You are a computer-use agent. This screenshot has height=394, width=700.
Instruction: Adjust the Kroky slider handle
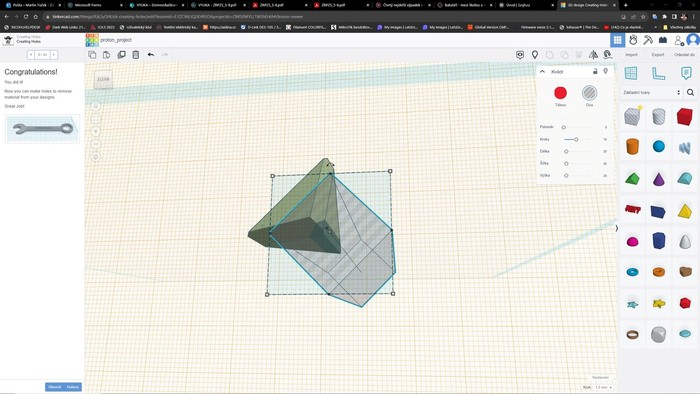coord(576,139)
